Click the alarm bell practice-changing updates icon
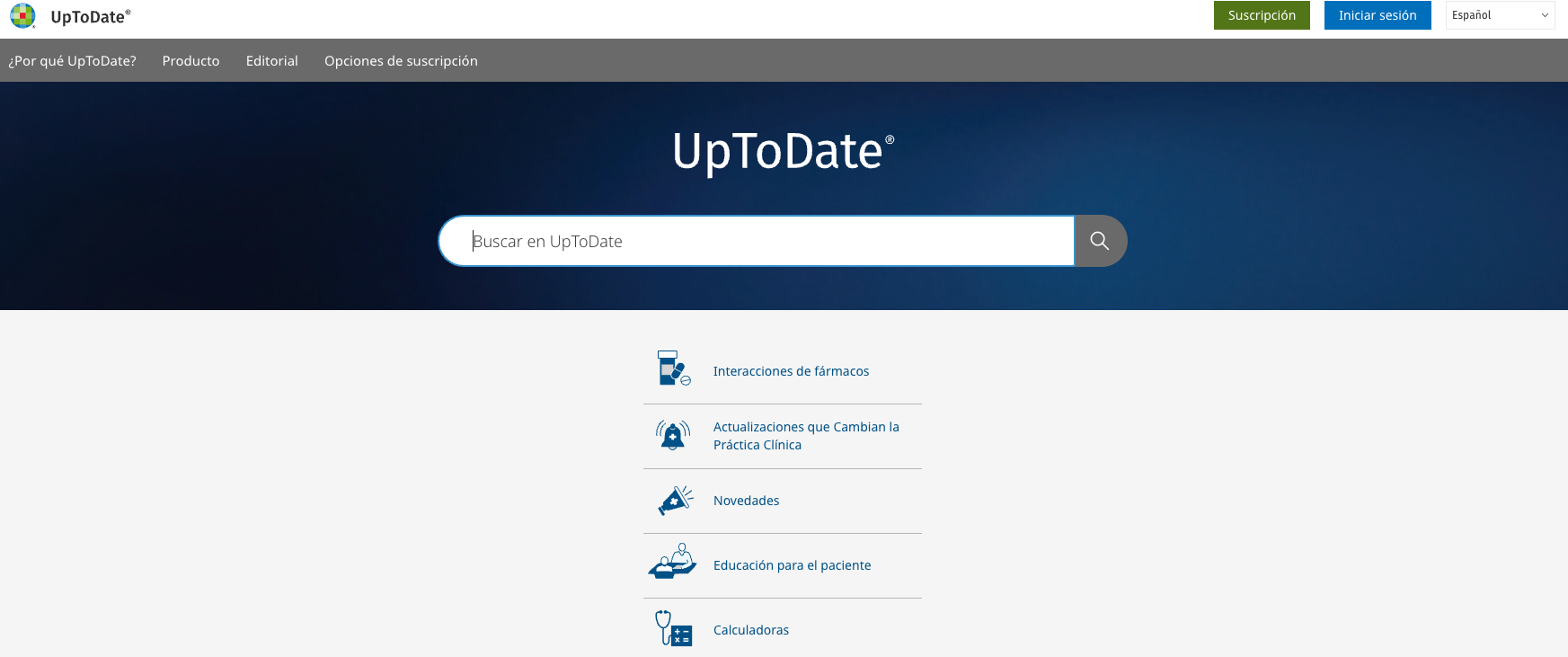Screen dimensions: 1568x657 (x=673, y=435)
